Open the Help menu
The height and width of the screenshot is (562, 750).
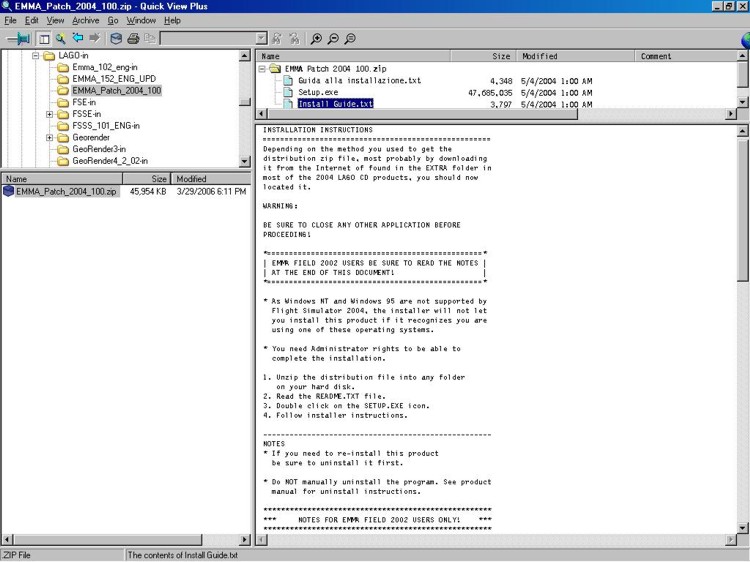(x=172, y=21)
